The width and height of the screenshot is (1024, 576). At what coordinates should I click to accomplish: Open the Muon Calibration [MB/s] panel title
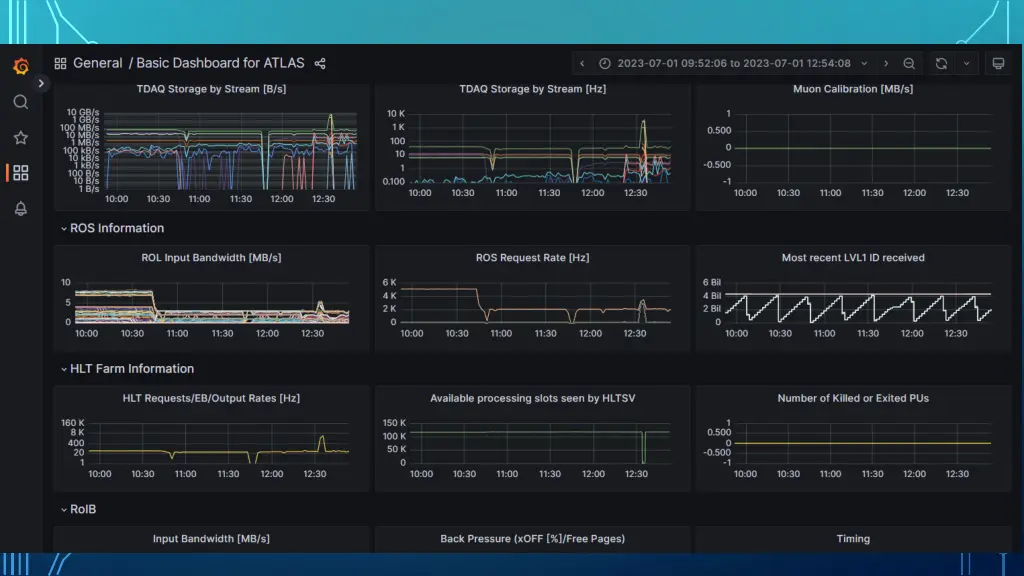[x=853, y=89]
